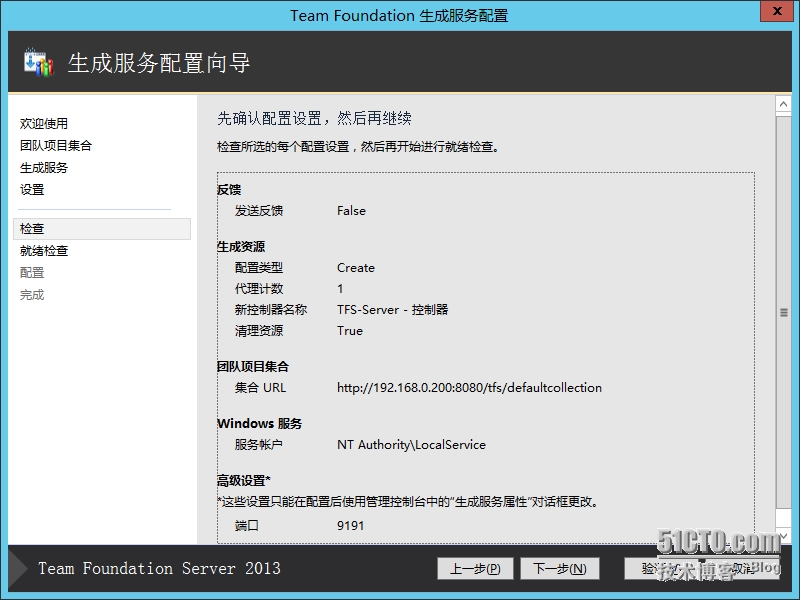Click the value 1 beside 代理计数
The height and width of the screenshot is (600, 800).
click(x=340, y=289)
